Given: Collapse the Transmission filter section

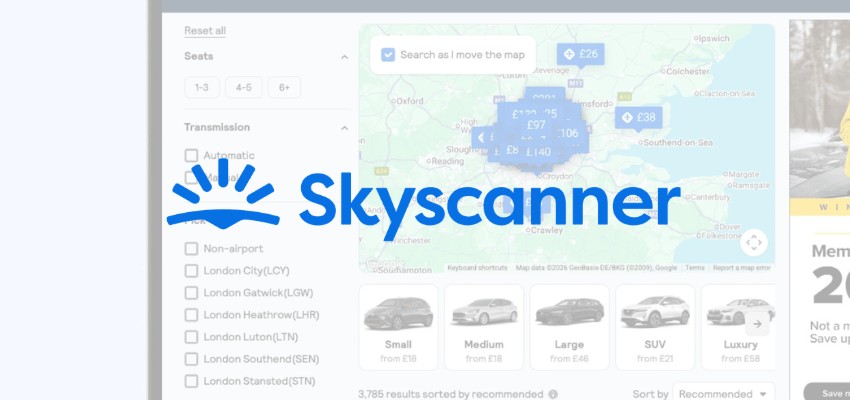Looking at the screenshot, I should [344, 128].
